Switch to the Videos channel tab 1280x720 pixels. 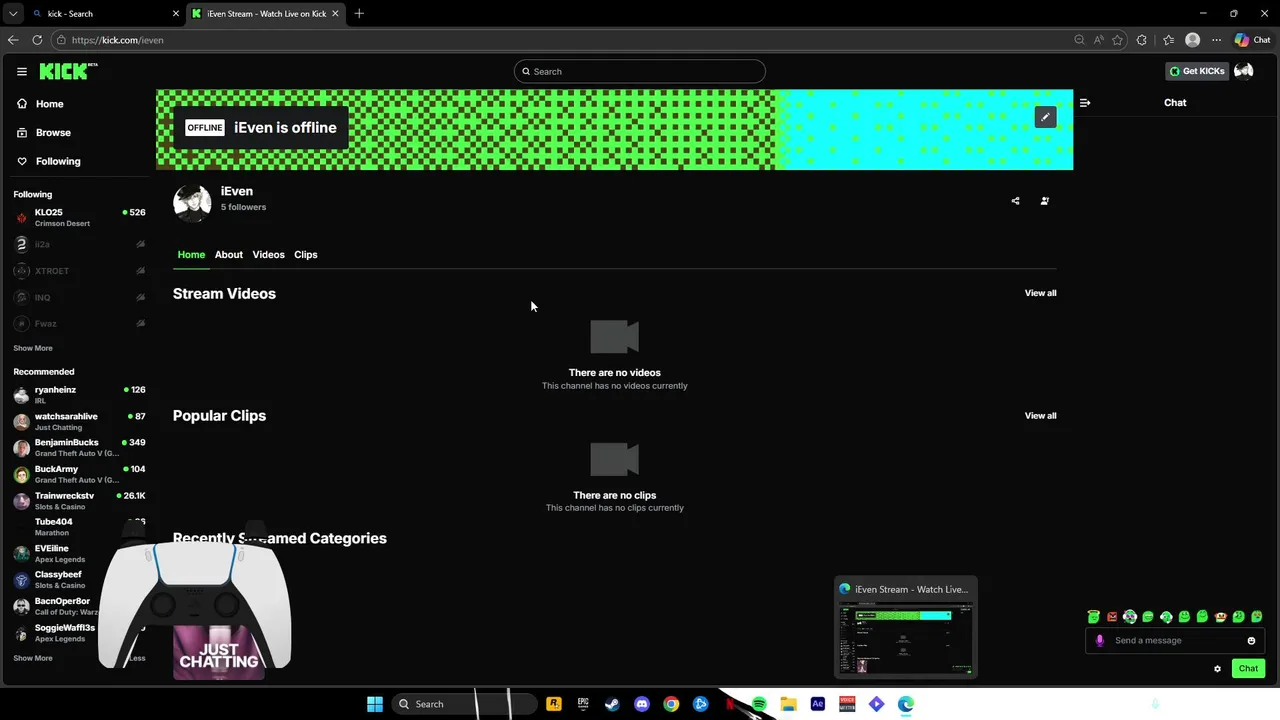[x=268, y=255]
